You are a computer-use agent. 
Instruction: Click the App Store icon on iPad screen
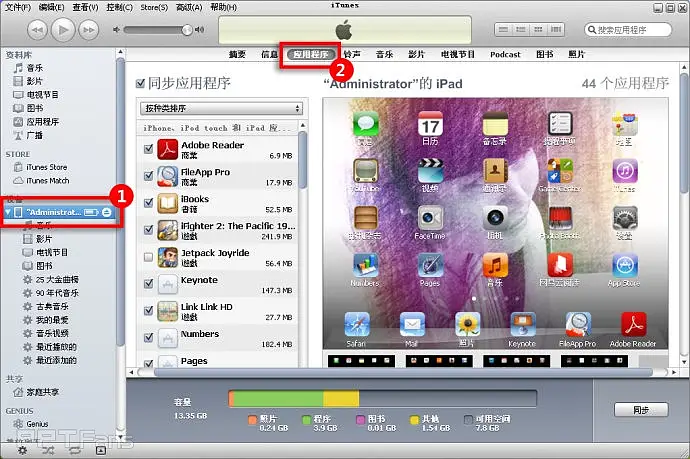click(624, 265)
